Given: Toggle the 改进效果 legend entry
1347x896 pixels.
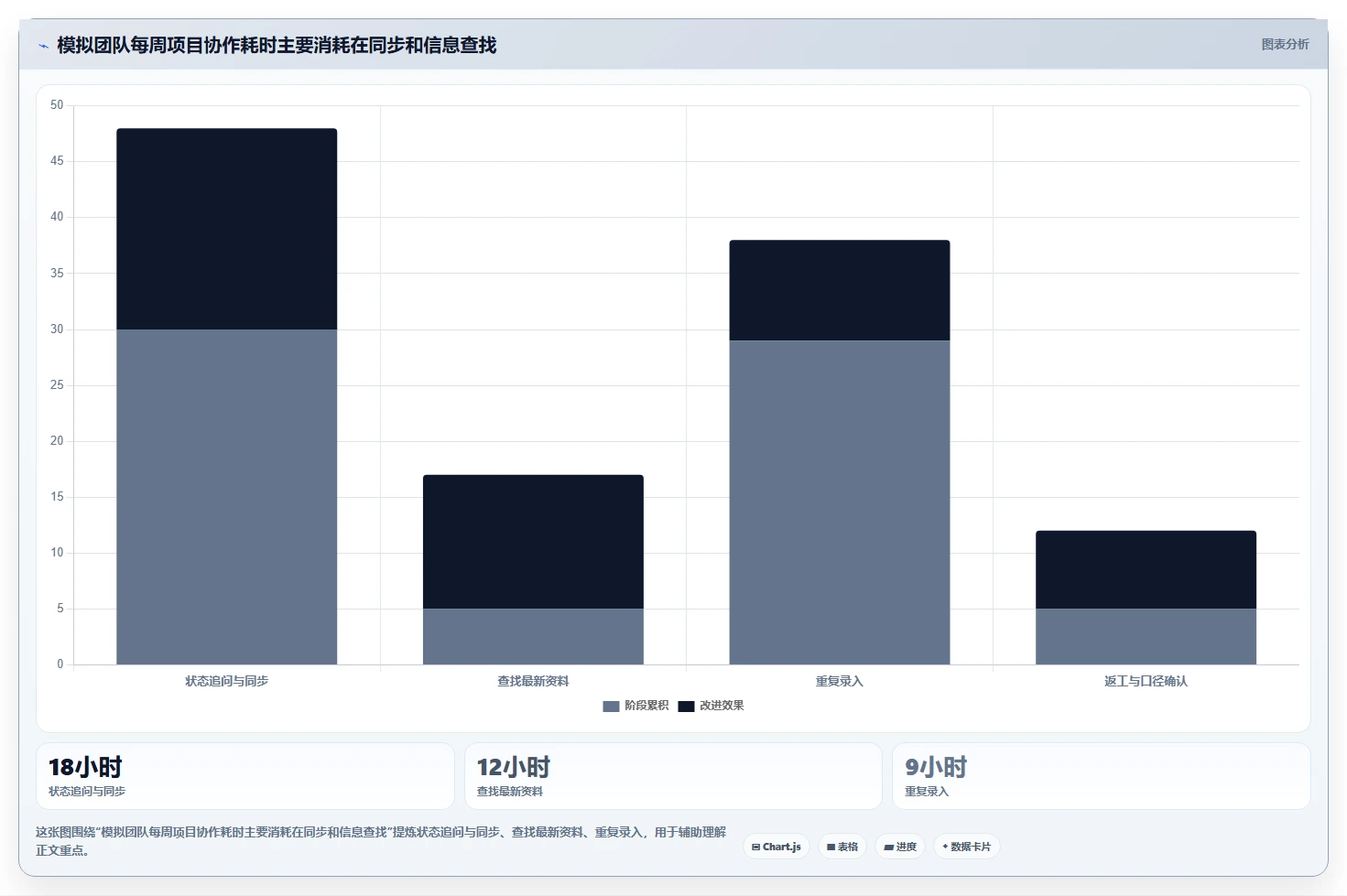Looking at the screenshot, I should (711, 706).
